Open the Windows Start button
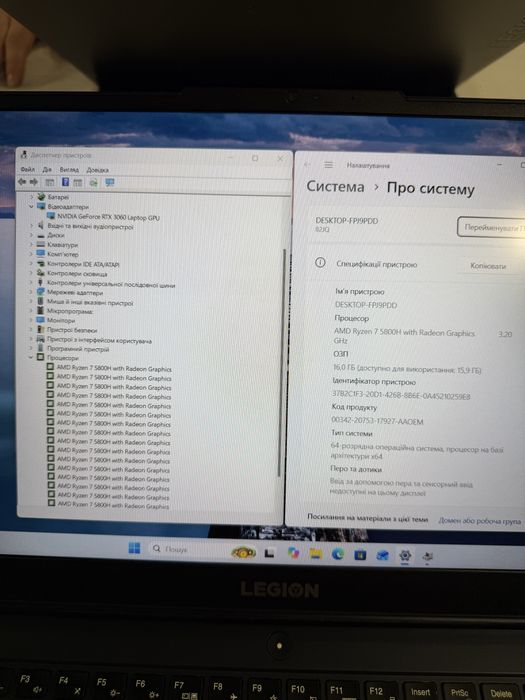525x700 pixels. (134, 548)
